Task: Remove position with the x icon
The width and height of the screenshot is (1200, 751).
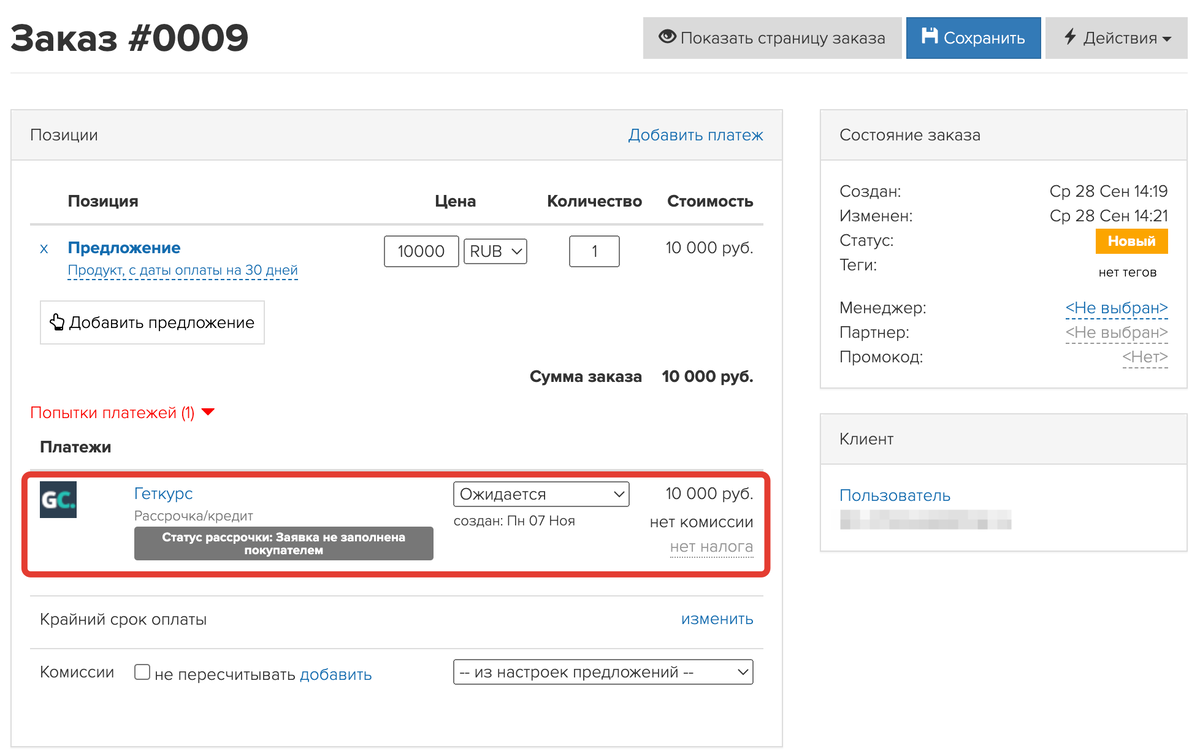Action: pyautogui.click(x=44, y=249)
